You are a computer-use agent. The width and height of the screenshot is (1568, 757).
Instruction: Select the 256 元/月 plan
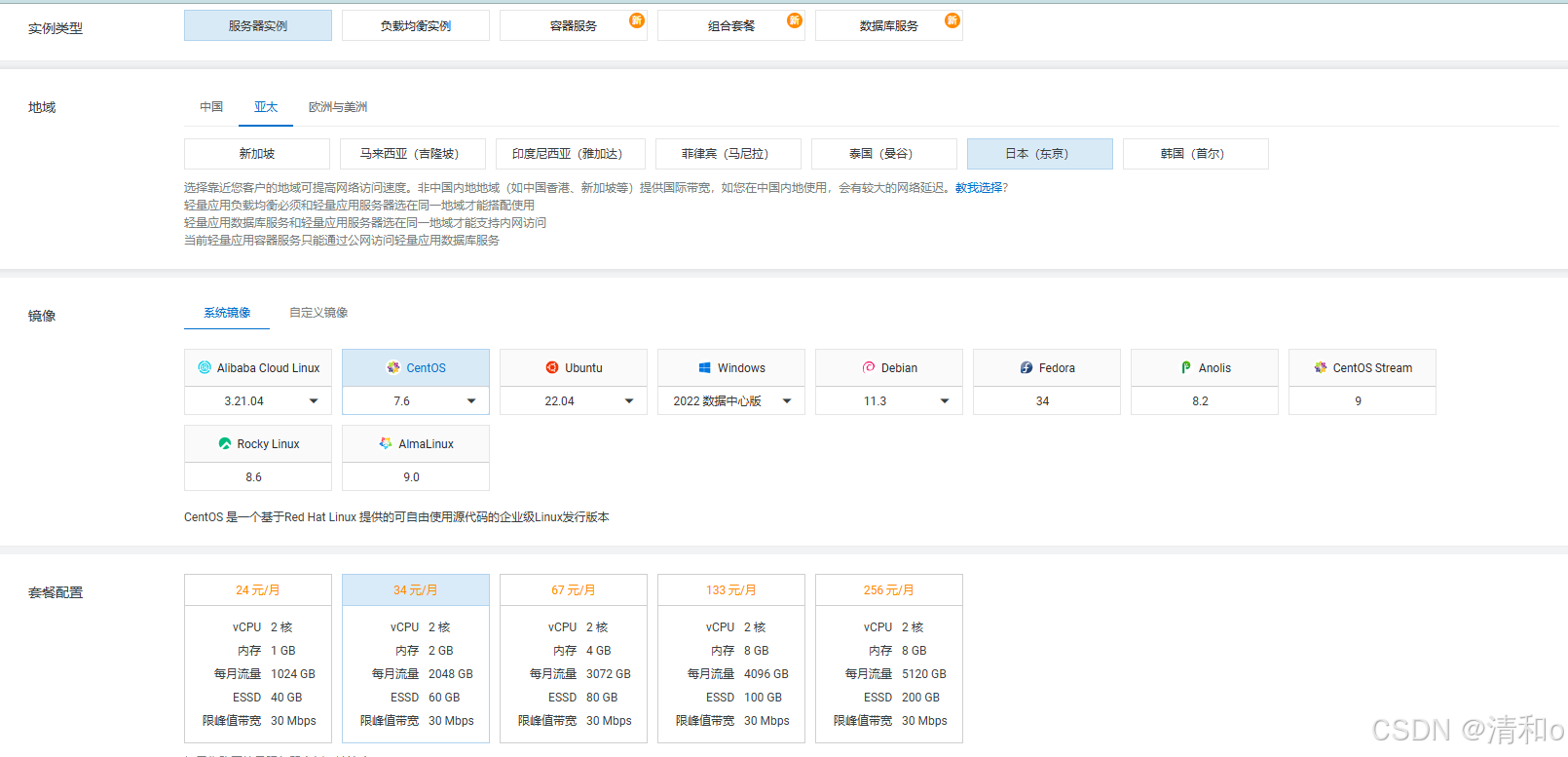pos(889,659)
